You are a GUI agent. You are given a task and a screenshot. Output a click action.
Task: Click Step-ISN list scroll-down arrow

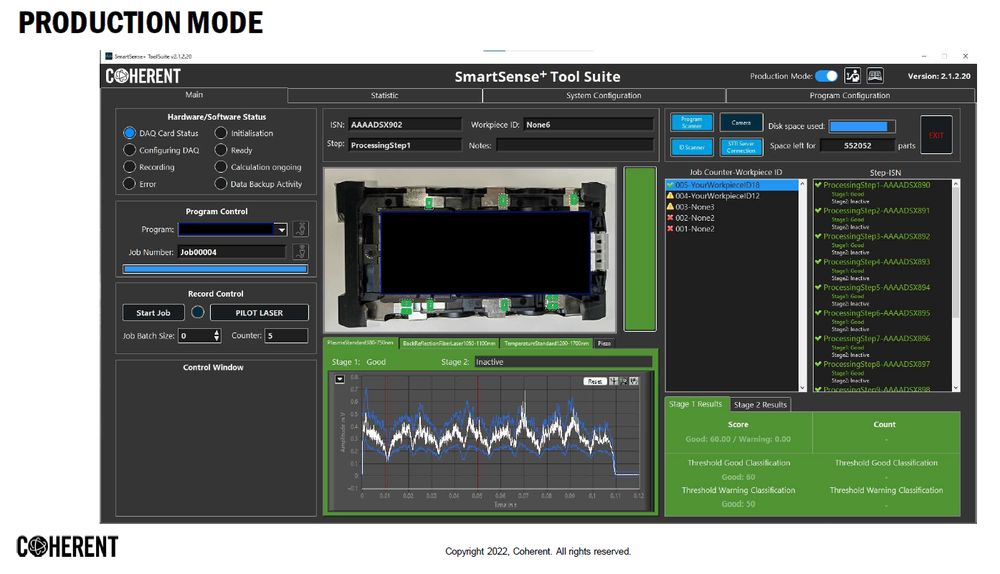pyautogui.click(x=955, y=387)
